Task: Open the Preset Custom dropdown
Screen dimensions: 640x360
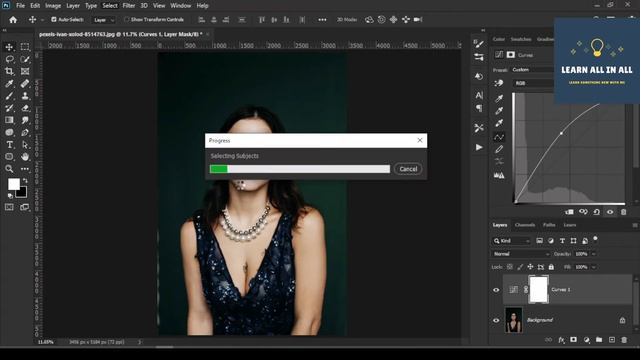Action: click(x=532, y=70)
